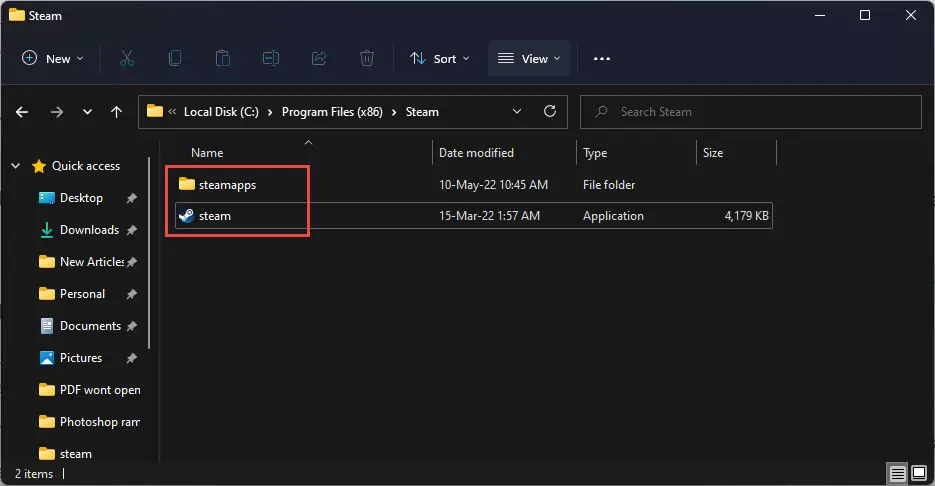Click the Cut scissors icon

click(x=126, y=58)
